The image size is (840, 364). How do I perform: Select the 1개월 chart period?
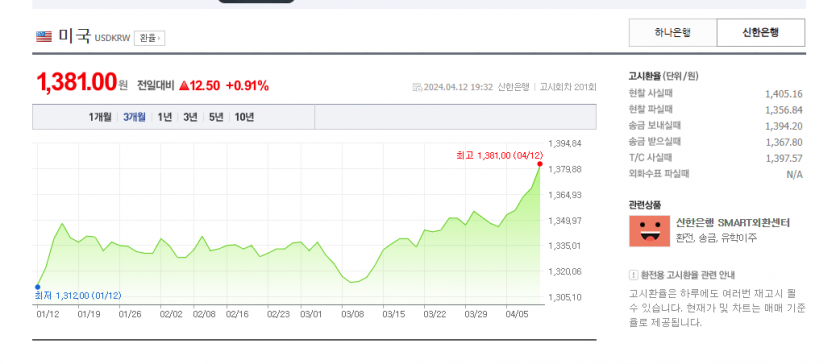coord(100,117)
